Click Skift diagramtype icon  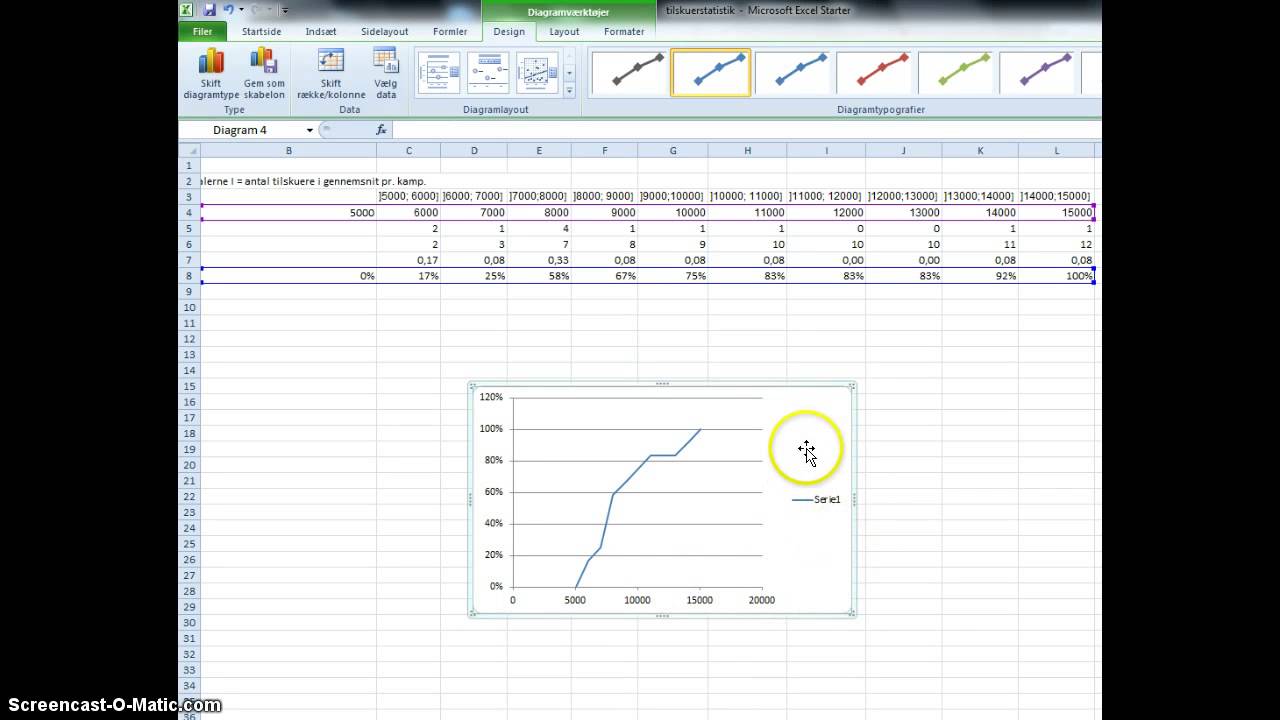click(x=211, y=61)
